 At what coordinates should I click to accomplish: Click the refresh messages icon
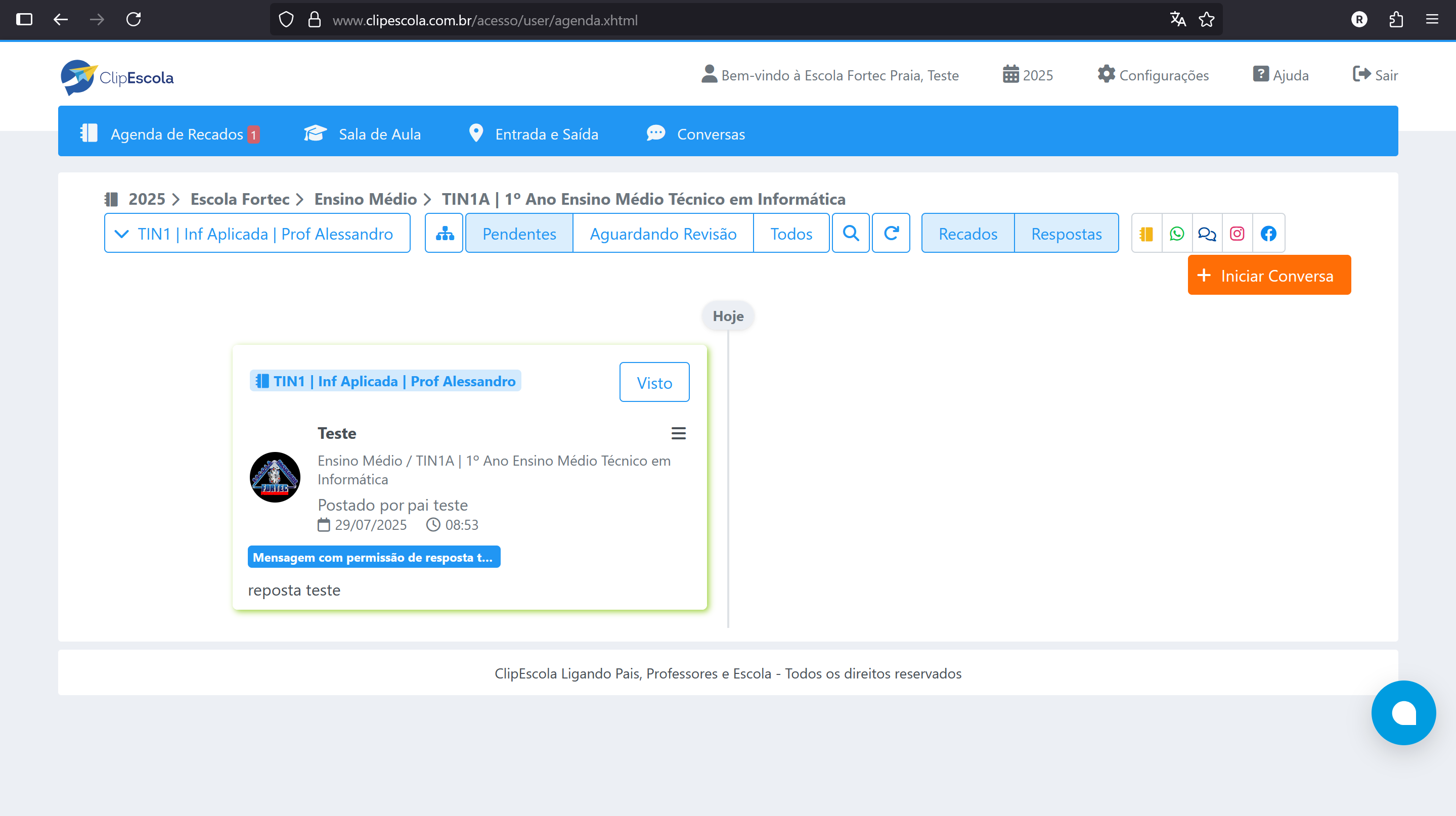point(891,233)
